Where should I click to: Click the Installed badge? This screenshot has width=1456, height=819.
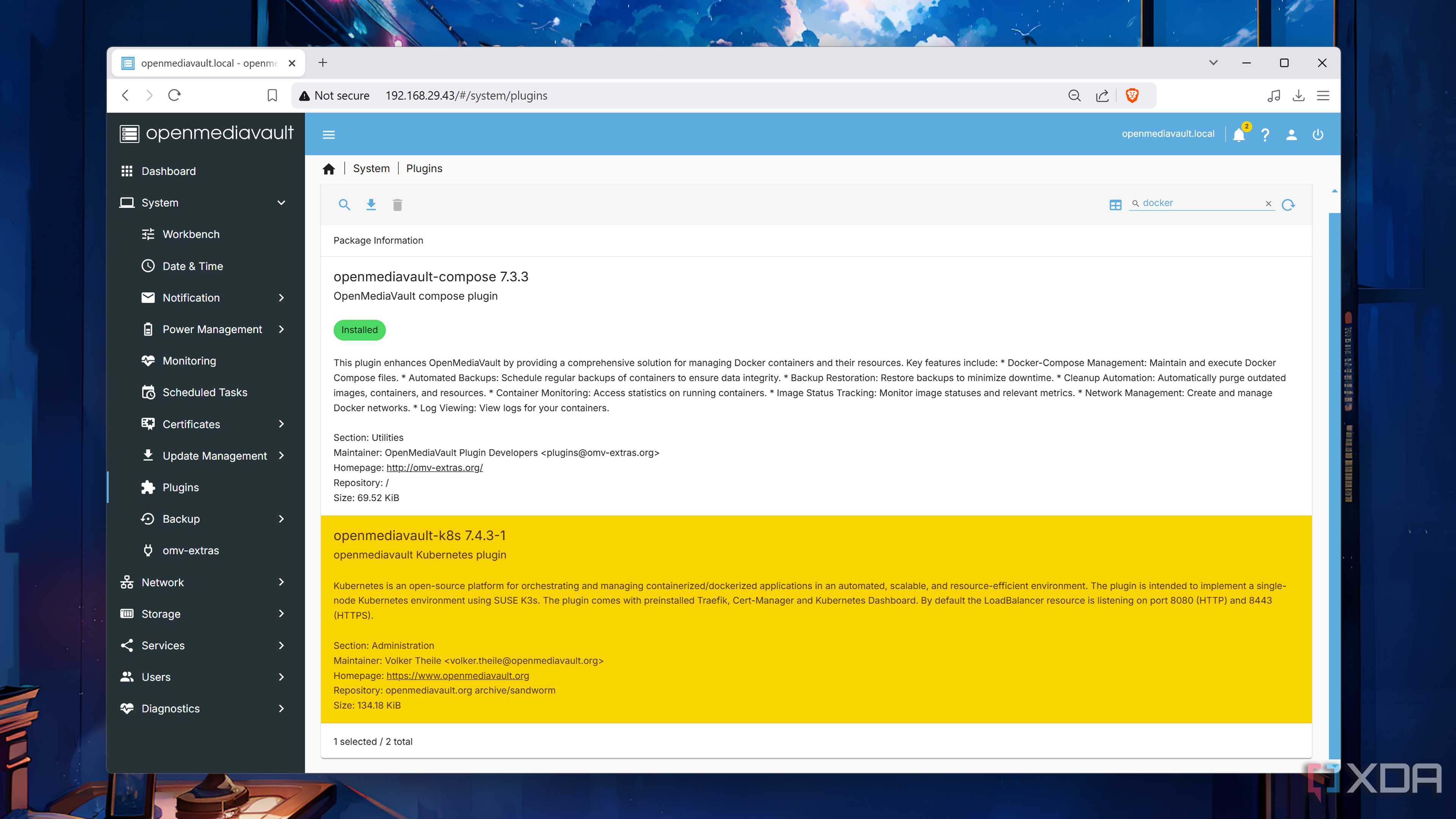coord(359,330)
